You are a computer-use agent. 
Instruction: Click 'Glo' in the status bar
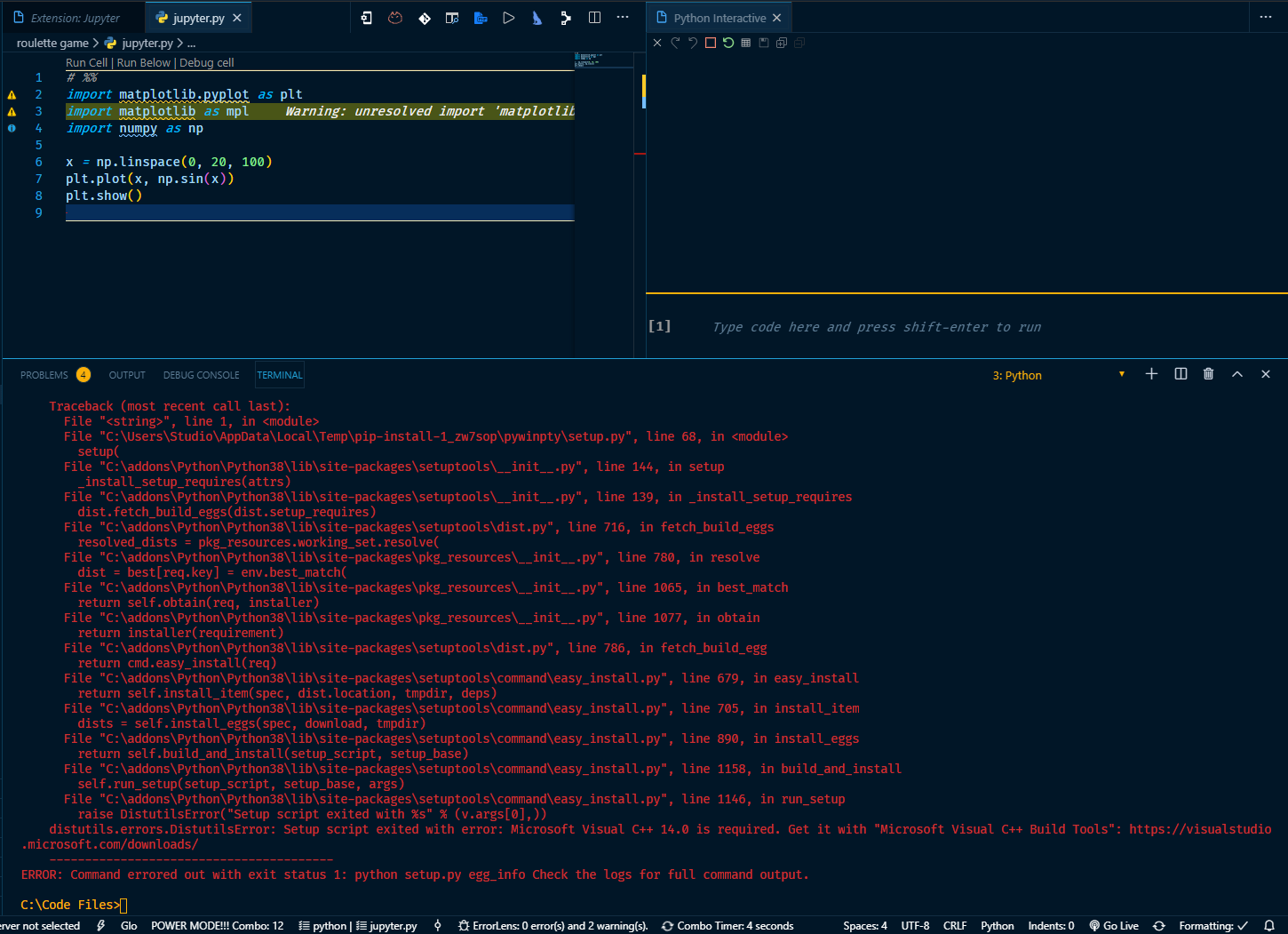coord(129,925)
